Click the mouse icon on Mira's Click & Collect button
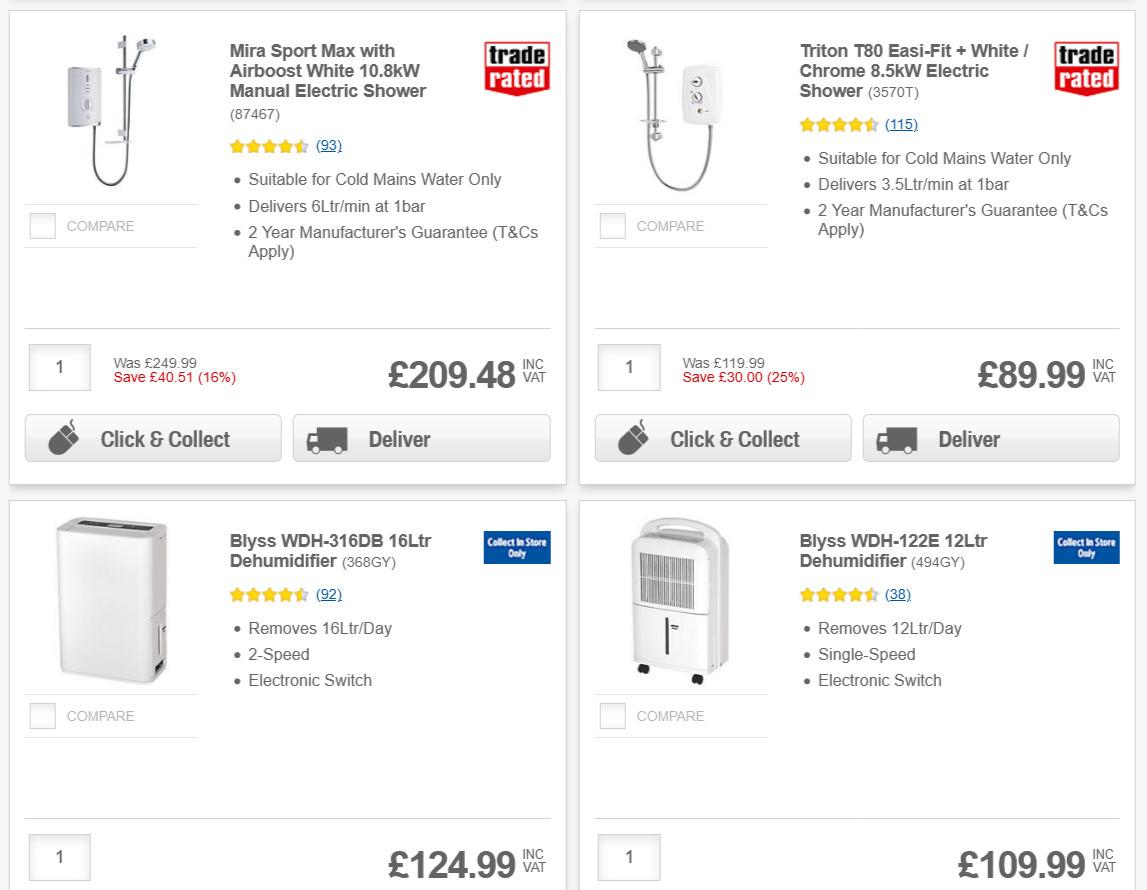The image size is (1147, 890). coord(63,438)
